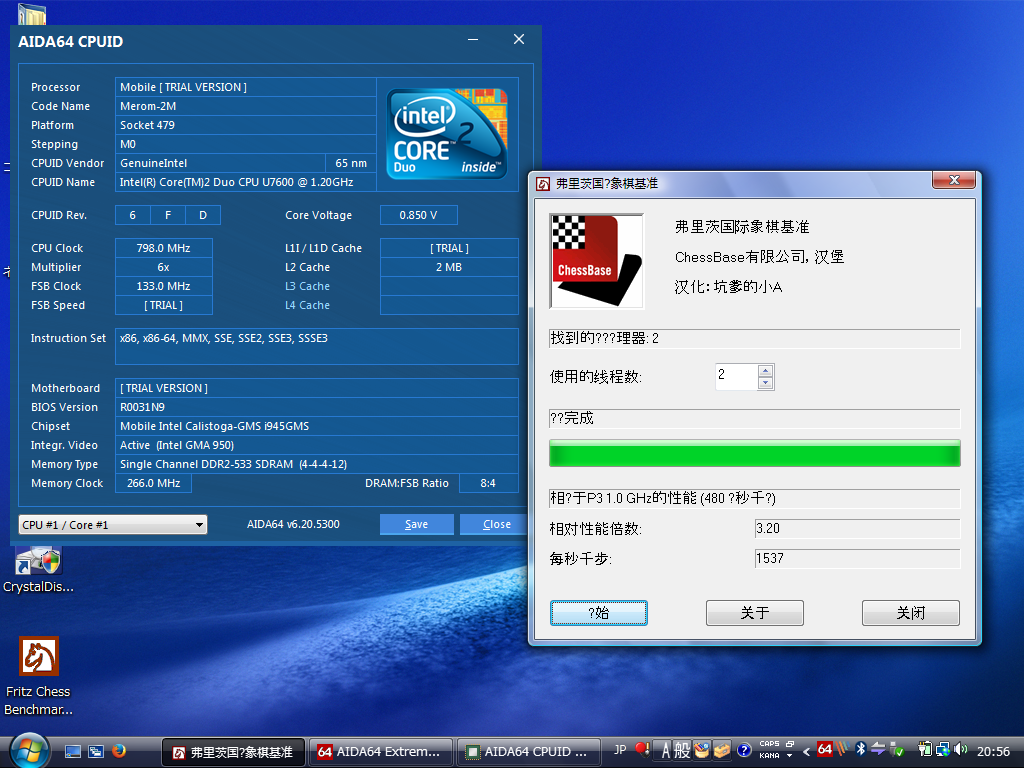Click the green benchmark progress bar
The width and height of the screenshot is (1024, 768).
(x=754, y=453)
